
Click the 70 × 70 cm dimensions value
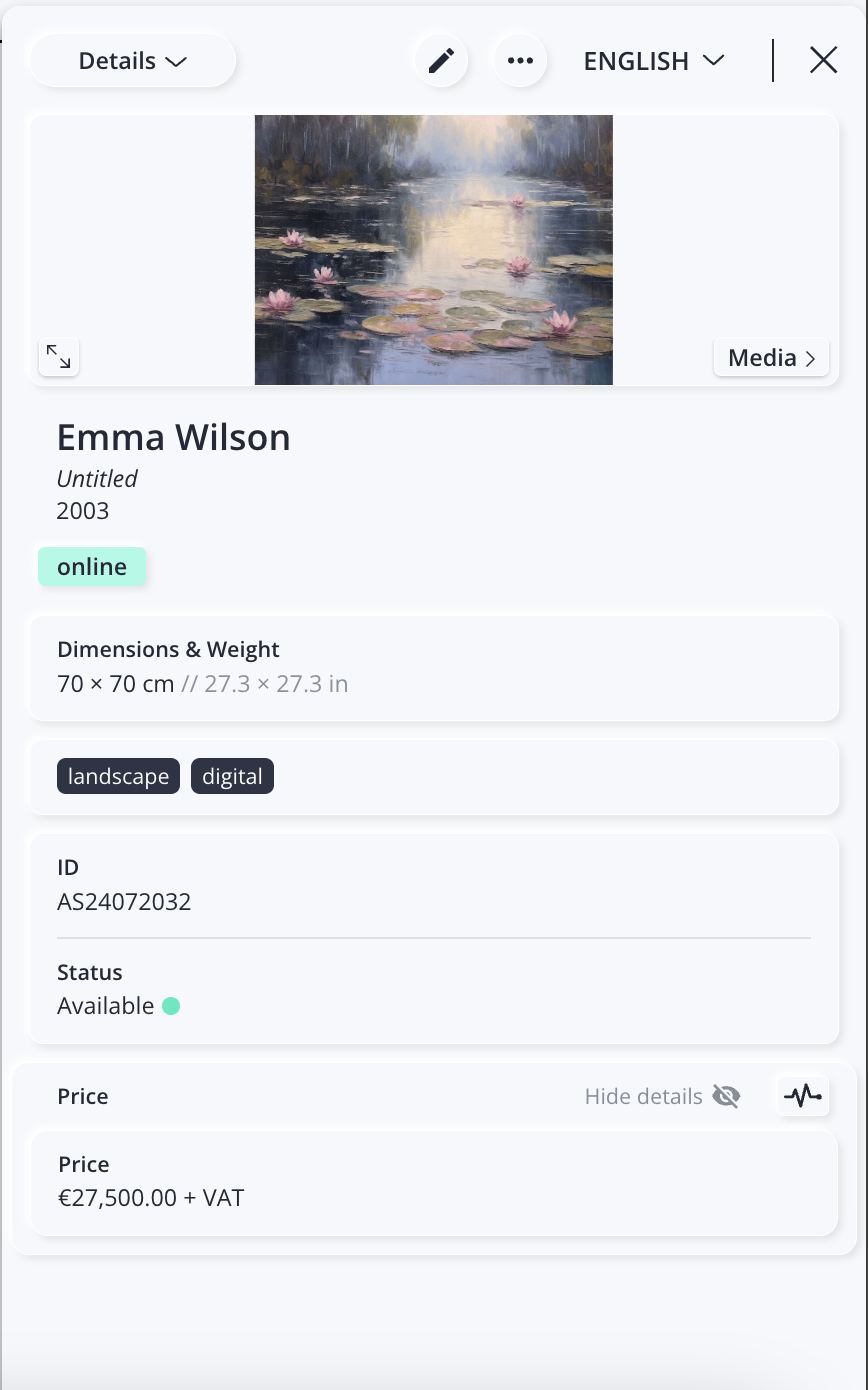(x=116, y=685)
